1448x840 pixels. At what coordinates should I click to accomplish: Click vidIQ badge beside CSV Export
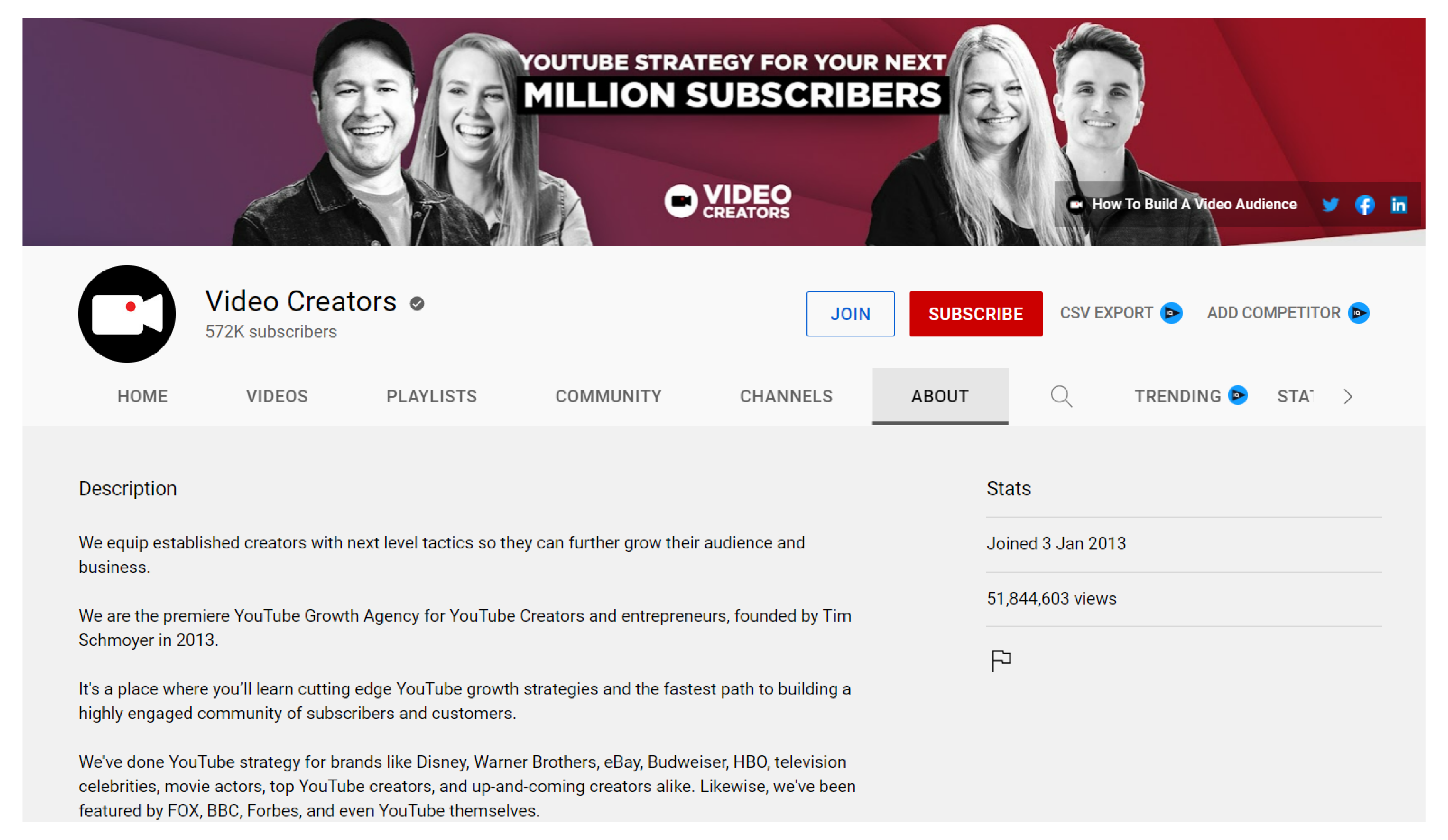1171,313
